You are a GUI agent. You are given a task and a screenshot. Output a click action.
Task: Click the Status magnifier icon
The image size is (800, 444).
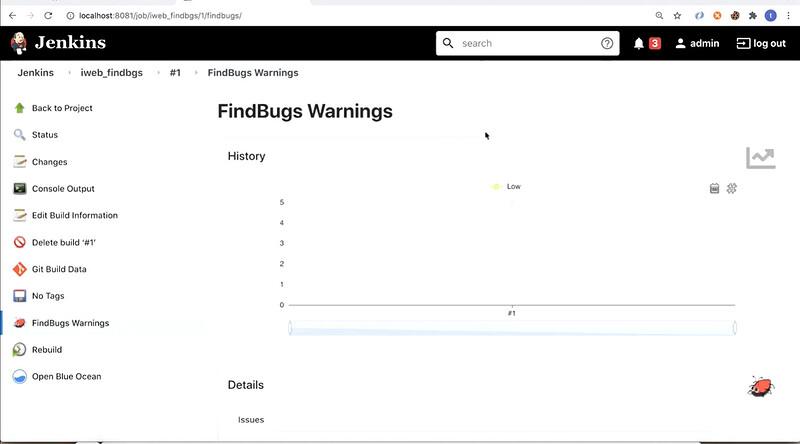[x=19, y=135]
